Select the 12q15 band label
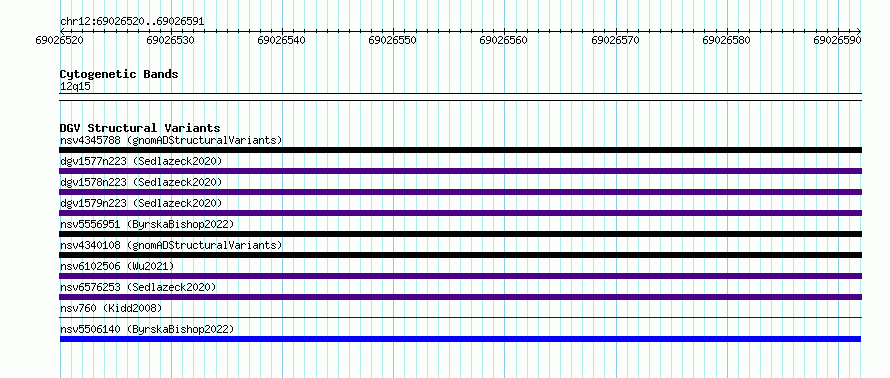This screenshot has height=378, width=890. click(75, 87)
